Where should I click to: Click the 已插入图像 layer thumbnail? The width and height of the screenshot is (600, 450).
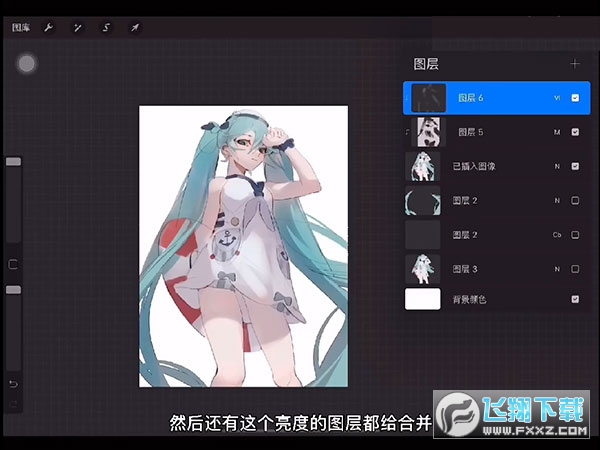point(423,166)
